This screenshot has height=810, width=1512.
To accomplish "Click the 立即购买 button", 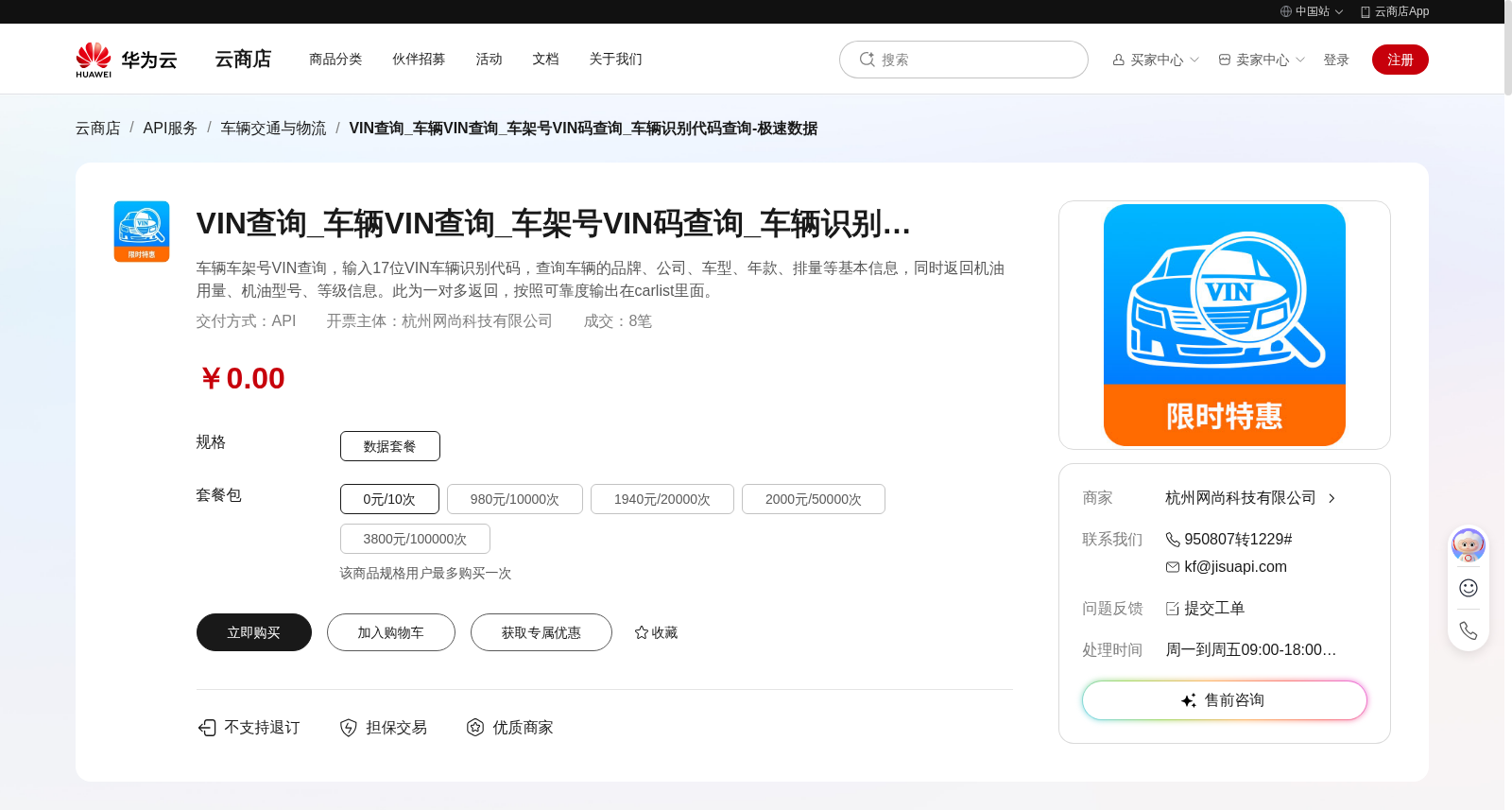I will (x=254, y=632).
